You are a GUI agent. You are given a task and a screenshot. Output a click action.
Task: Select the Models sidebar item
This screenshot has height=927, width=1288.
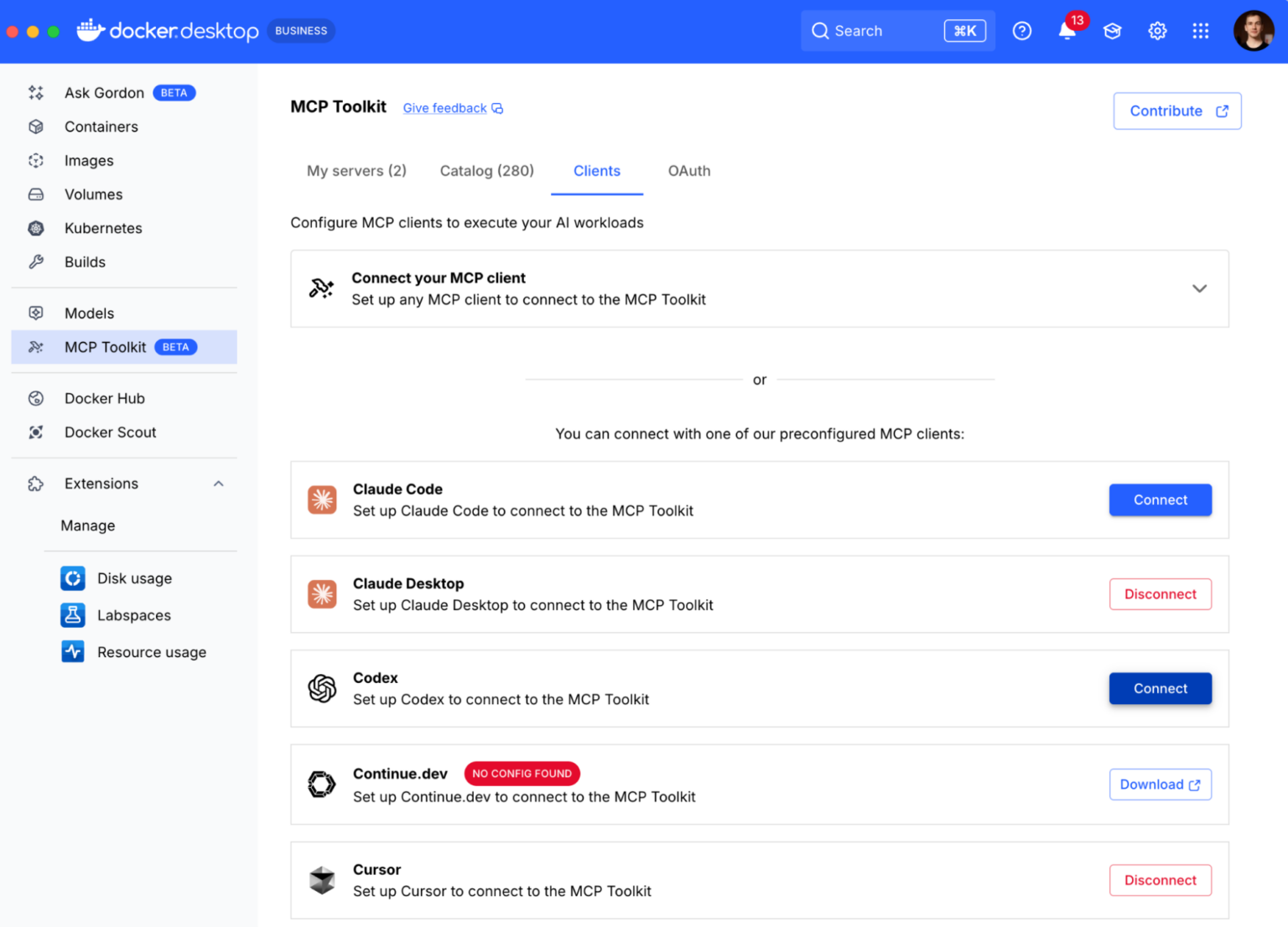(90, 313)
